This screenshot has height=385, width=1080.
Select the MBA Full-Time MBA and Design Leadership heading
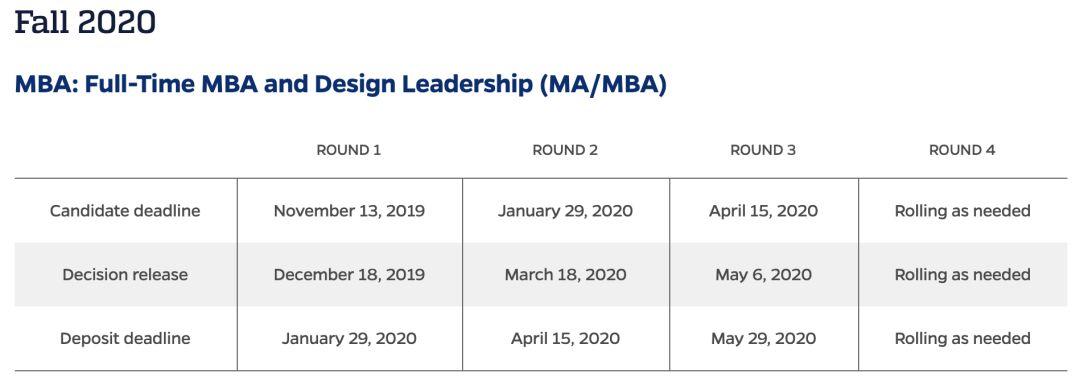341,84
